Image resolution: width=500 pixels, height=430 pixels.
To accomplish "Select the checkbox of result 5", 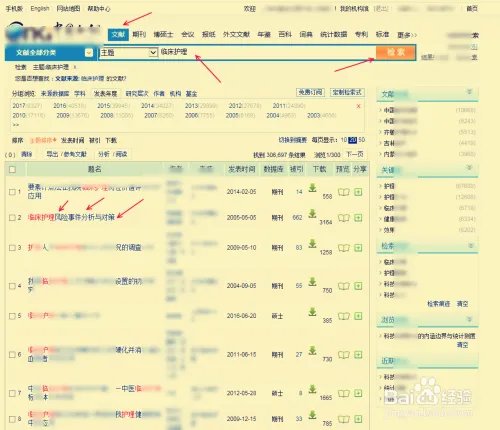I will click(x=12, y=316).
